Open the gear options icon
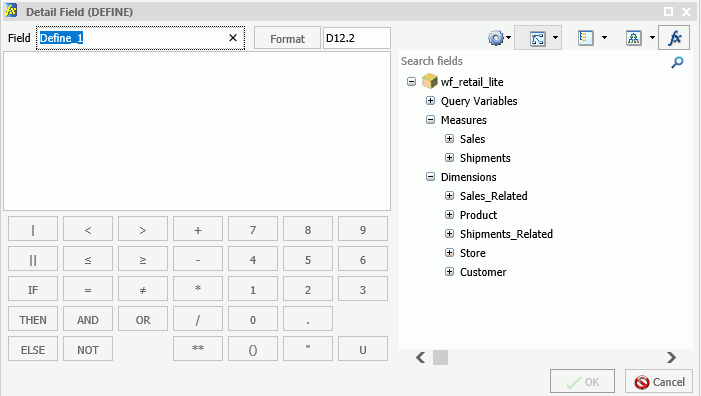 (x=495, y=38)
